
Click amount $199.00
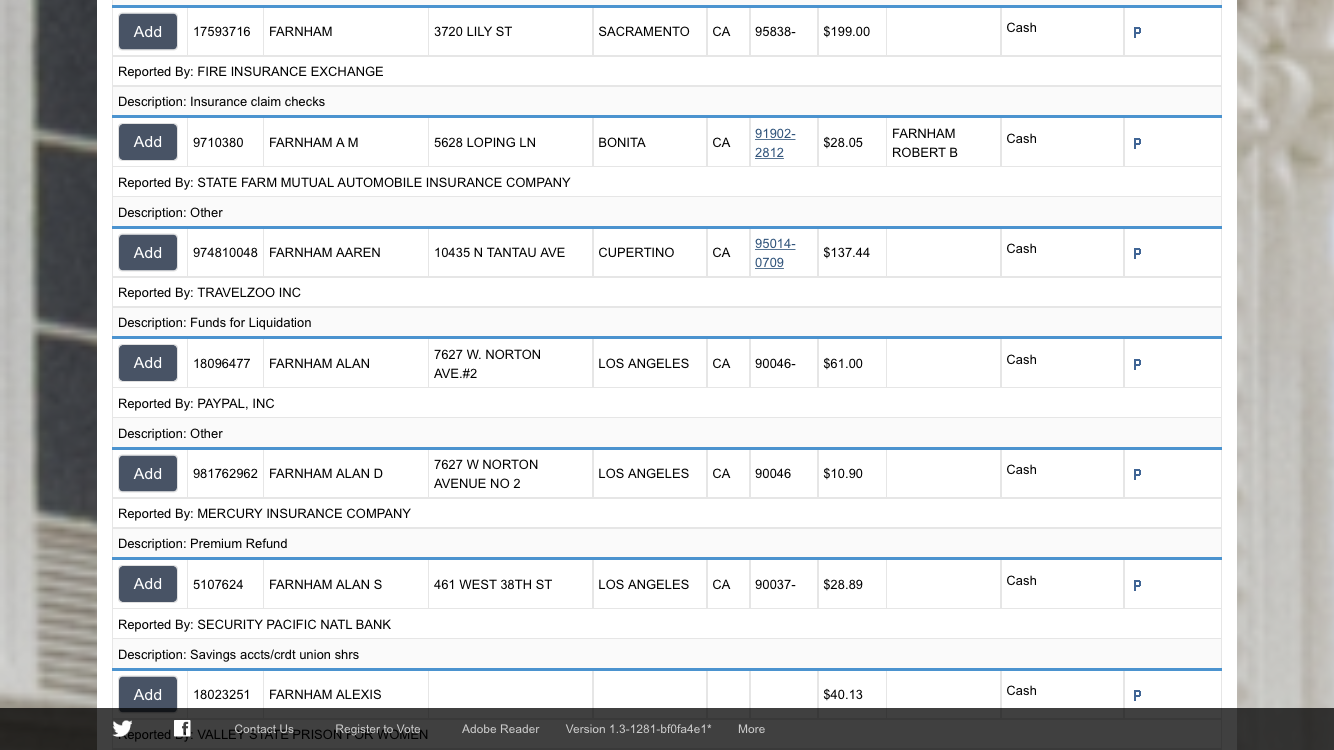pos(846,32)
